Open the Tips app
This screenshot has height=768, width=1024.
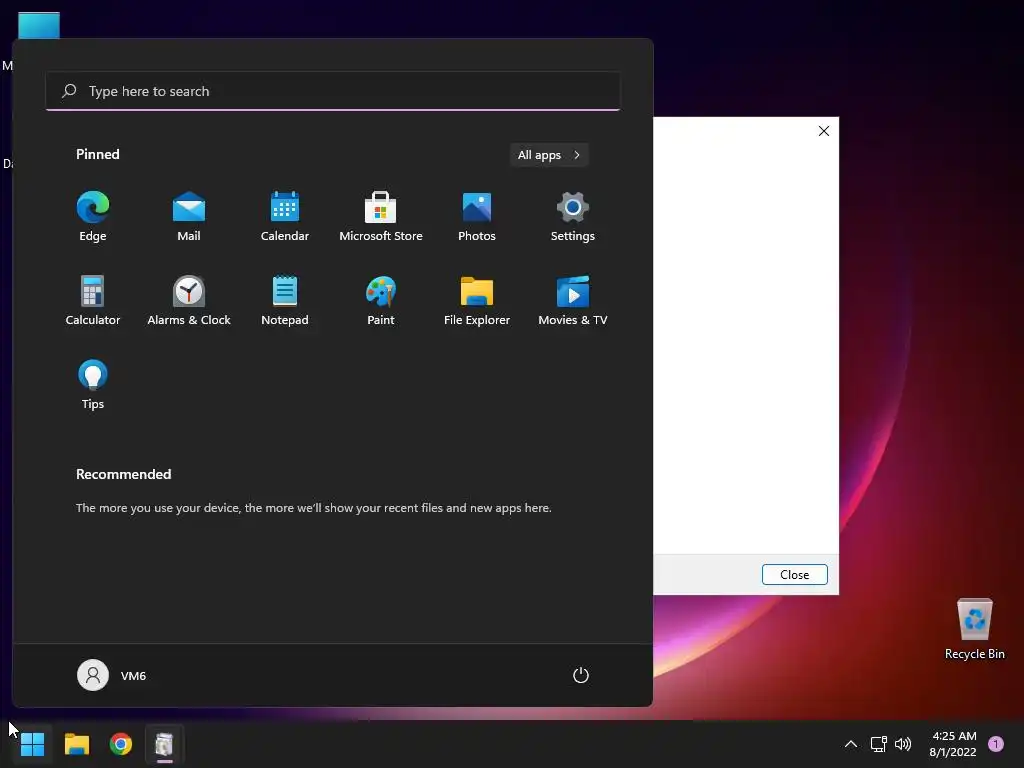point(93,385)
